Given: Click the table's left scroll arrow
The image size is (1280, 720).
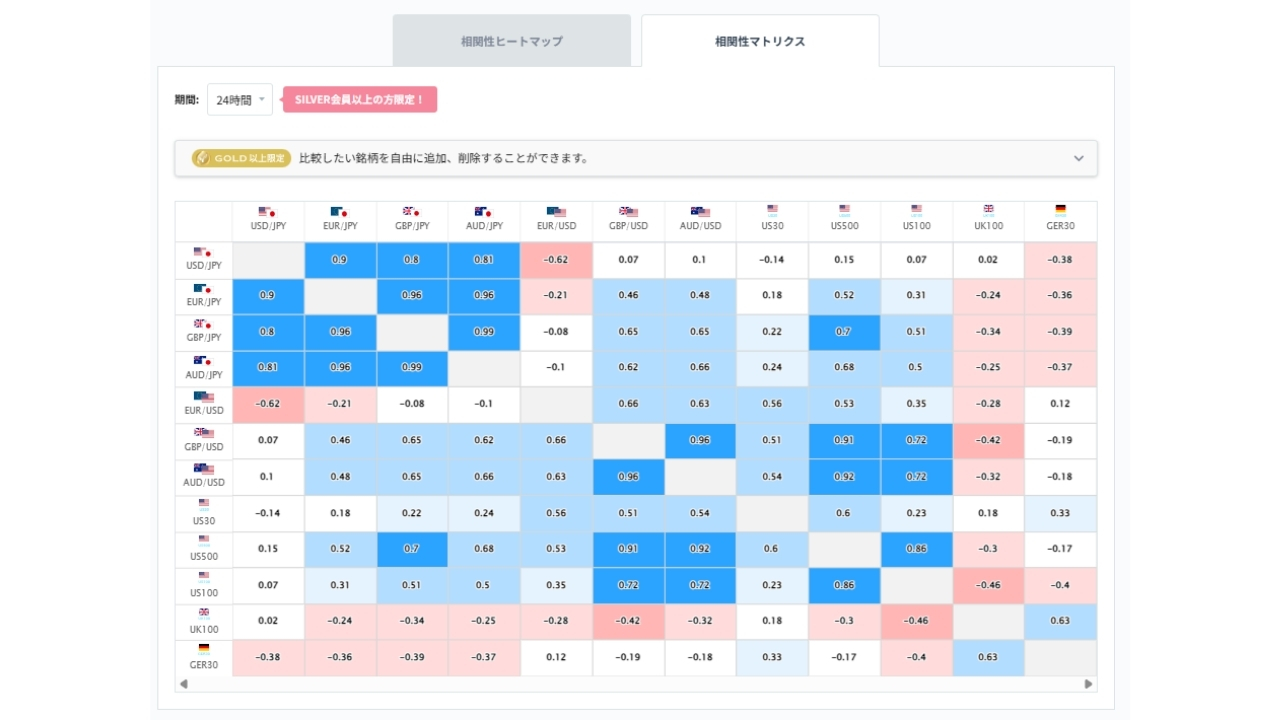Looking at the screenshot, I should point(183,684).
